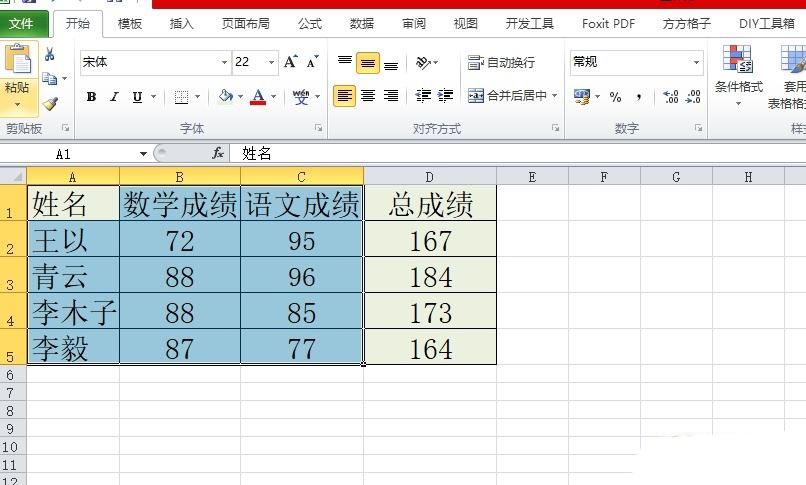Click the accounting number format icon

pos(582,96)
